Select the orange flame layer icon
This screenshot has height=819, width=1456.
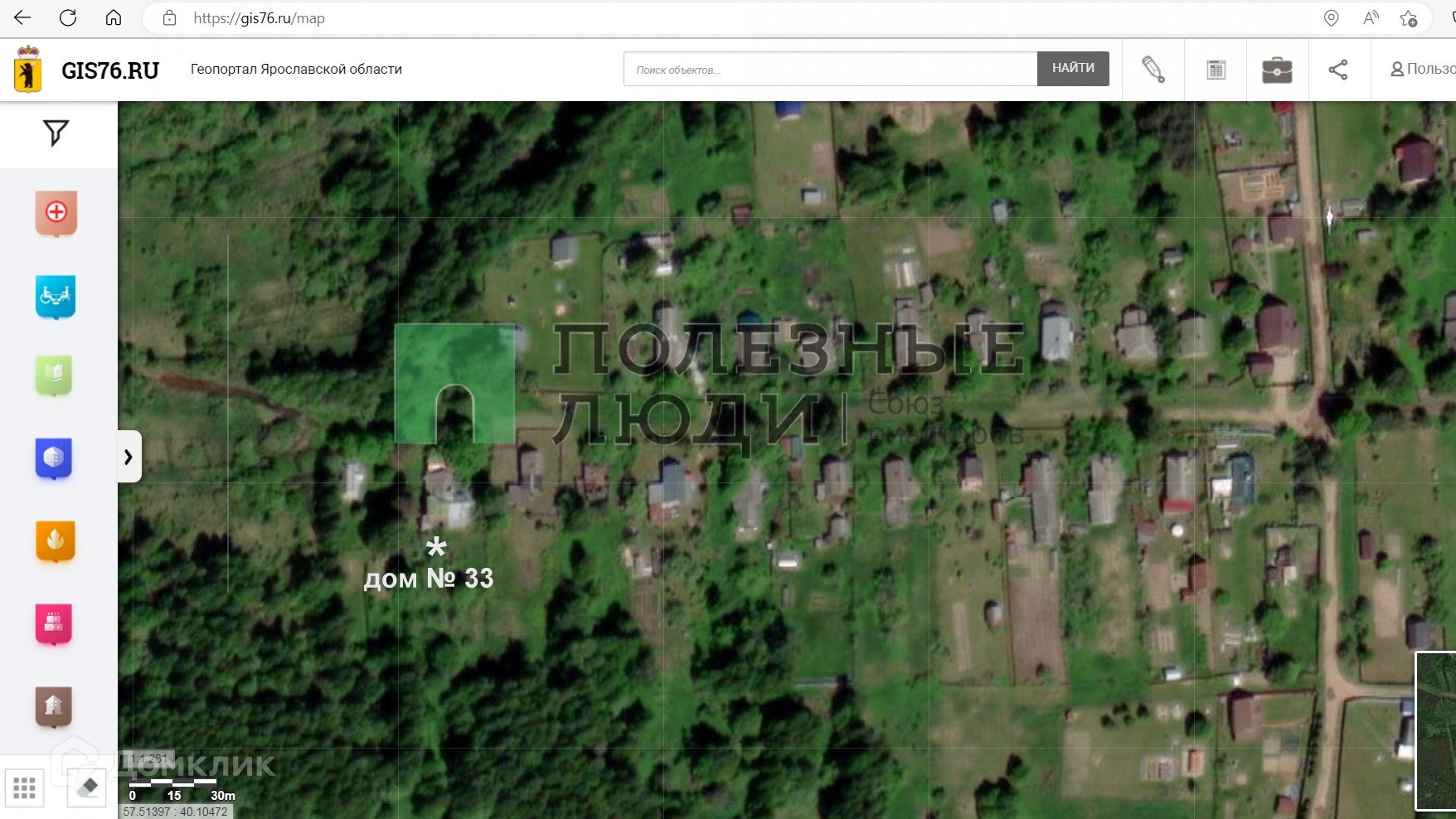56,541
